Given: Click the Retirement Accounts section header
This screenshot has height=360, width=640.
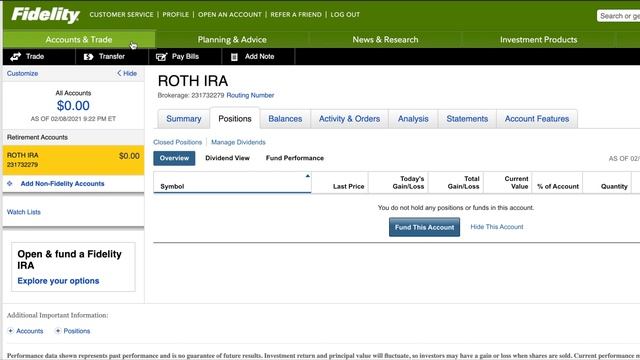Looking at the screenshot, I should tap(73, 137).
